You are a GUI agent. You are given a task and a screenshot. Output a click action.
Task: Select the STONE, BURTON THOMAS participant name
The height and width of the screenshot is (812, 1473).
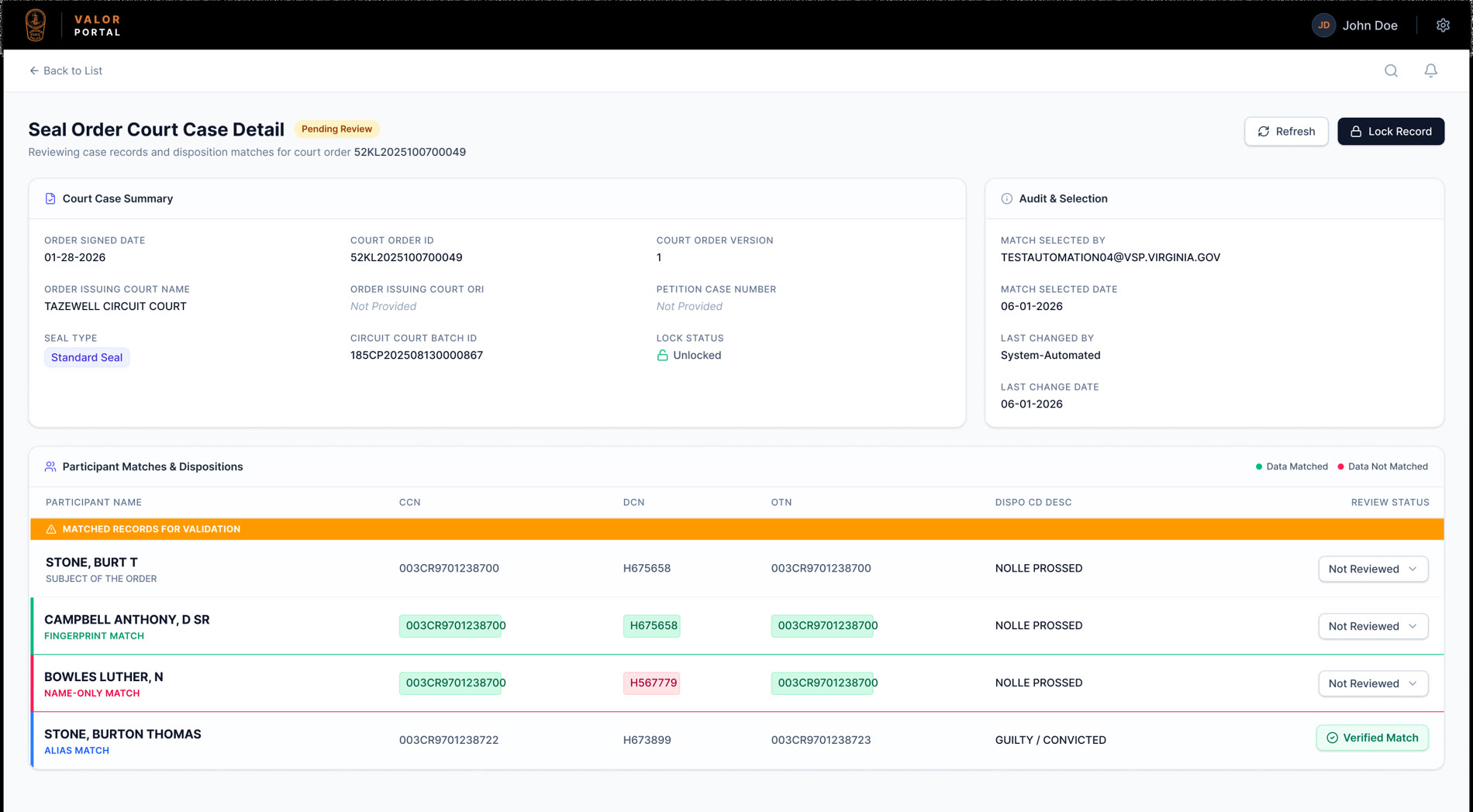122,734
